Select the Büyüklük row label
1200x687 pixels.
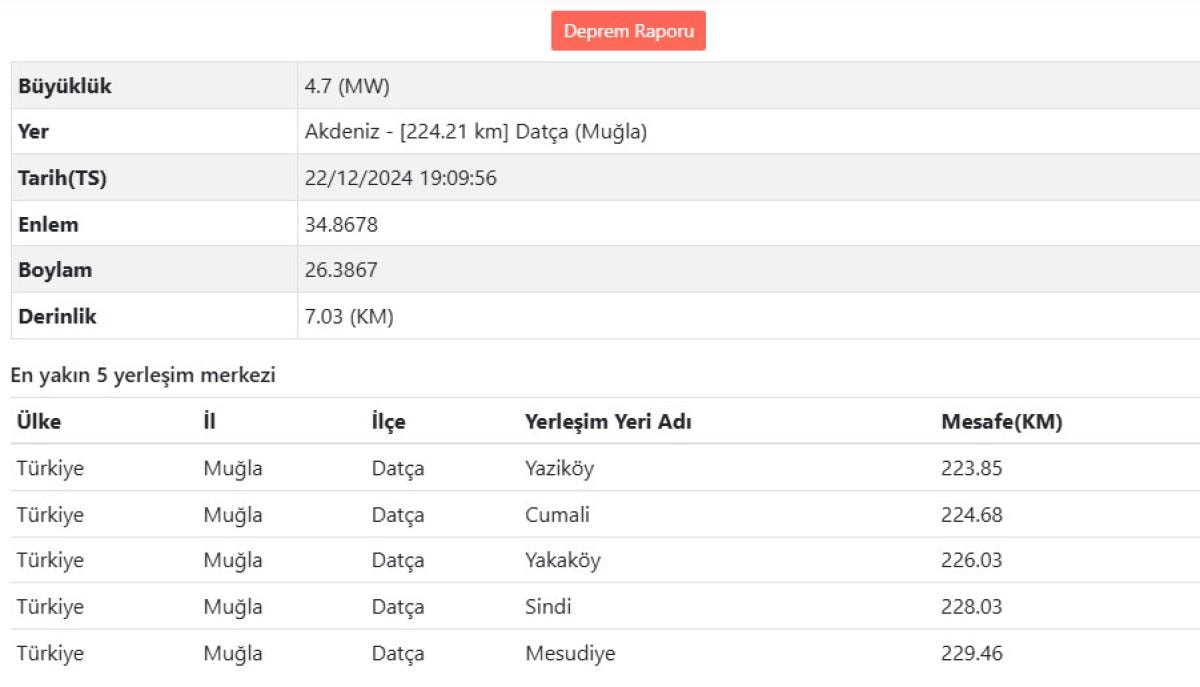tap(65, 86)
